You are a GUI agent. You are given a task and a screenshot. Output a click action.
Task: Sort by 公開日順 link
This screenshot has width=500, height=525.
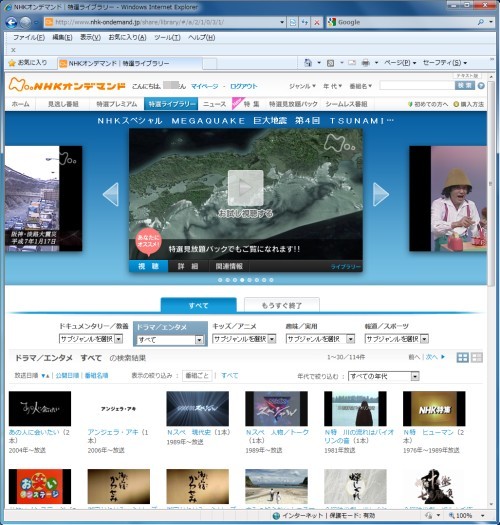click(67, 376)
